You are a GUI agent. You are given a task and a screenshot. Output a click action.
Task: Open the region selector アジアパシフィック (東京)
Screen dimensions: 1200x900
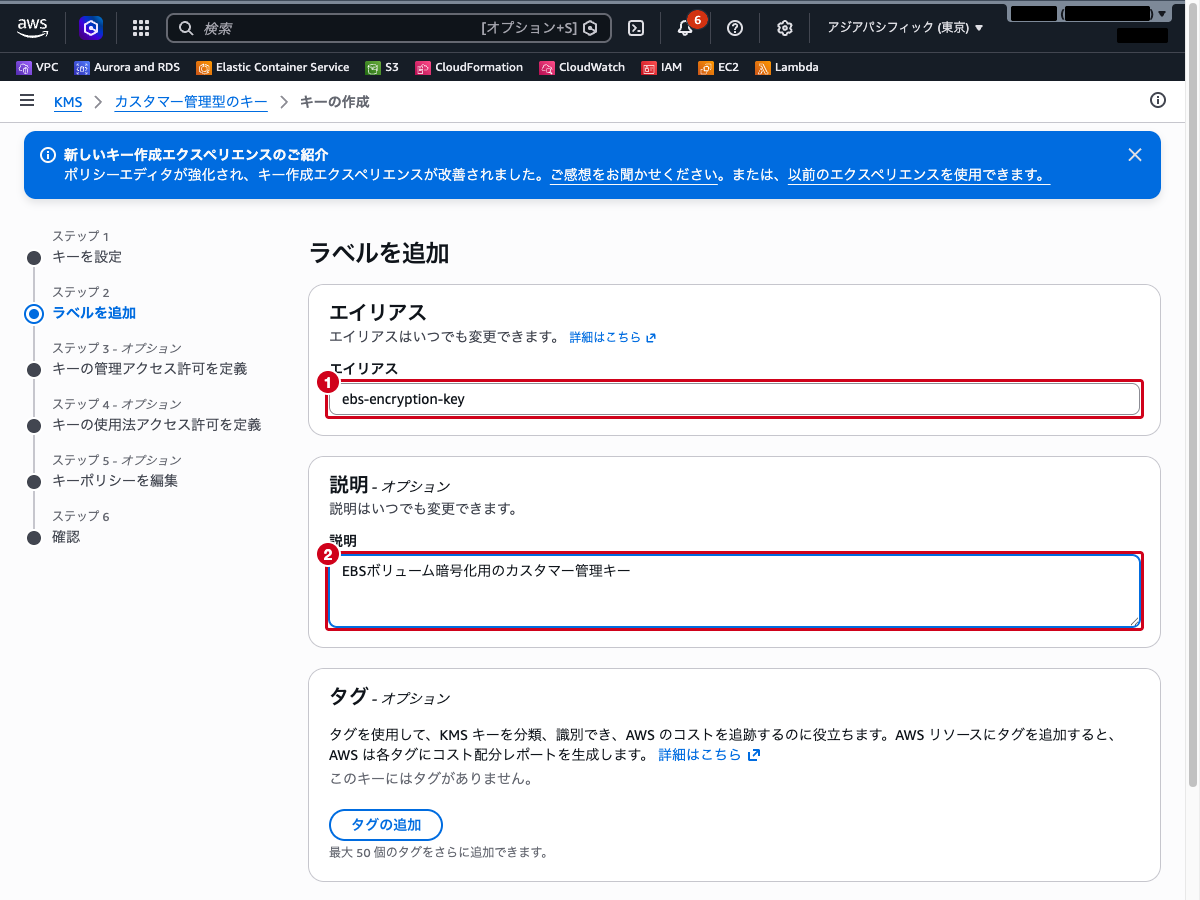click(x=905, y=28)
